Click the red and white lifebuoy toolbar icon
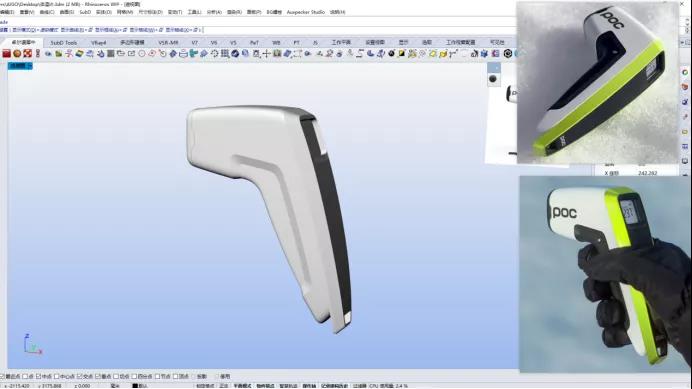The image size is (692, 389). click(27, 53)
